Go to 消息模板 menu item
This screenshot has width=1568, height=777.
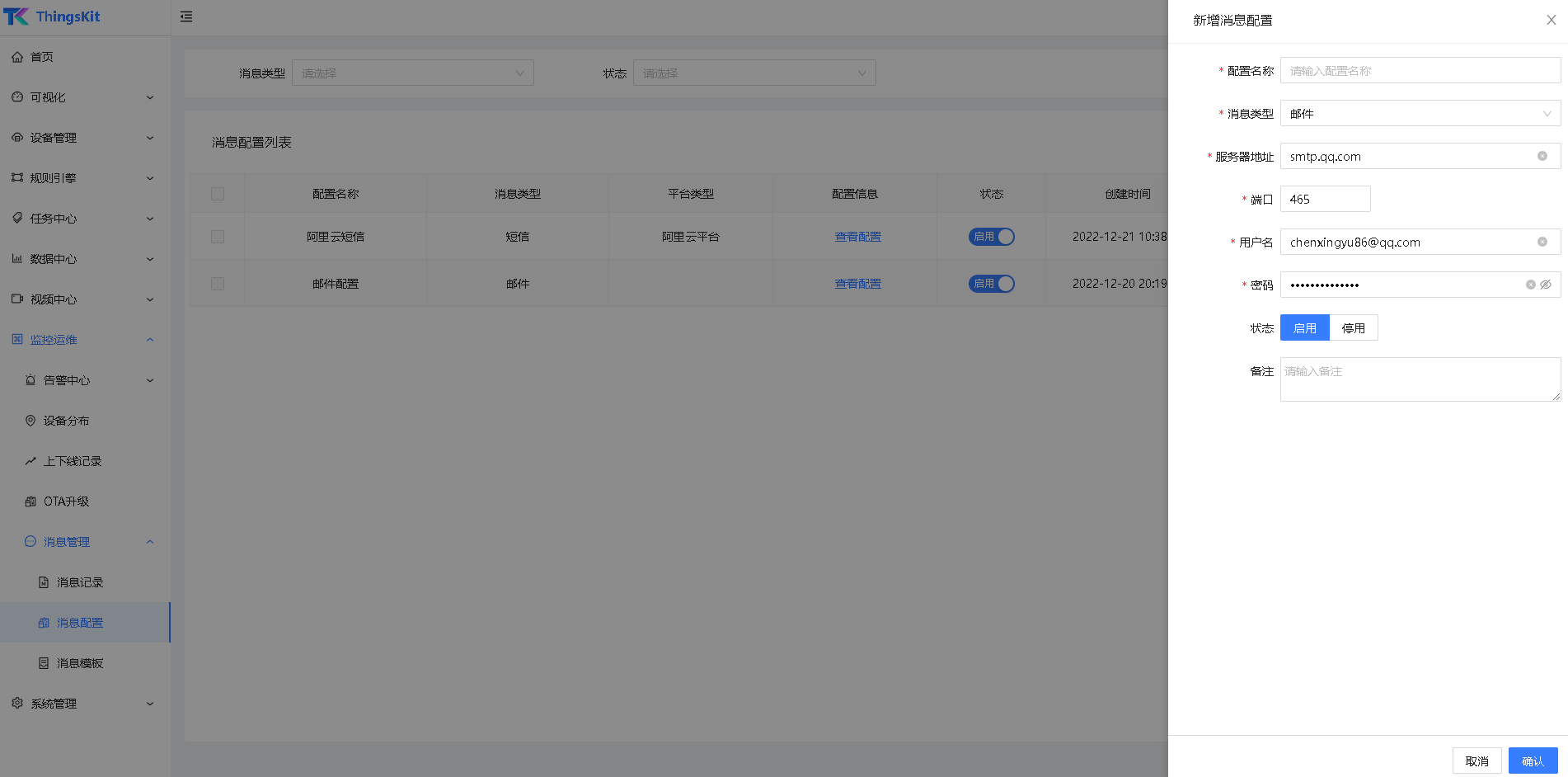click(80, 663)
